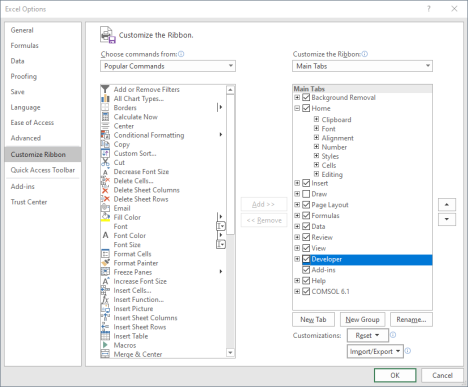Open the Trust Center category

coord(29,202)
